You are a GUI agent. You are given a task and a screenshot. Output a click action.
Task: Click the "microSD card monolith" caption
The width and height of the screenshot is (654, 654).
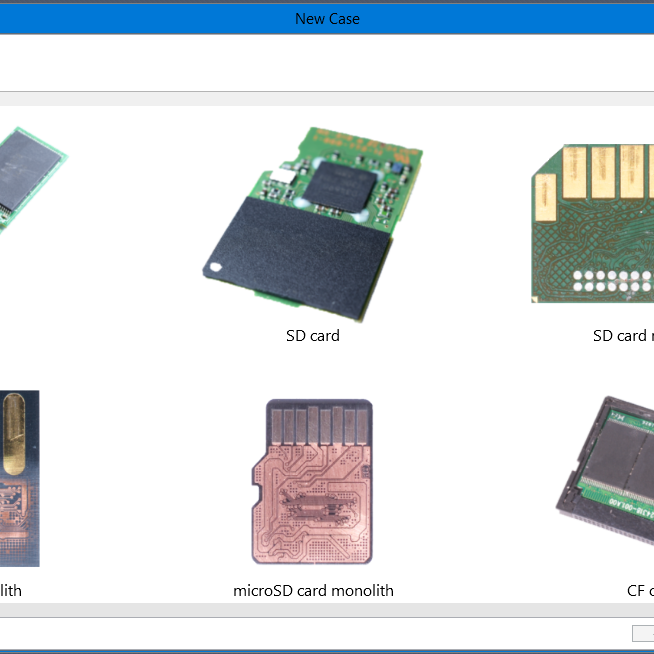point(313,590)
